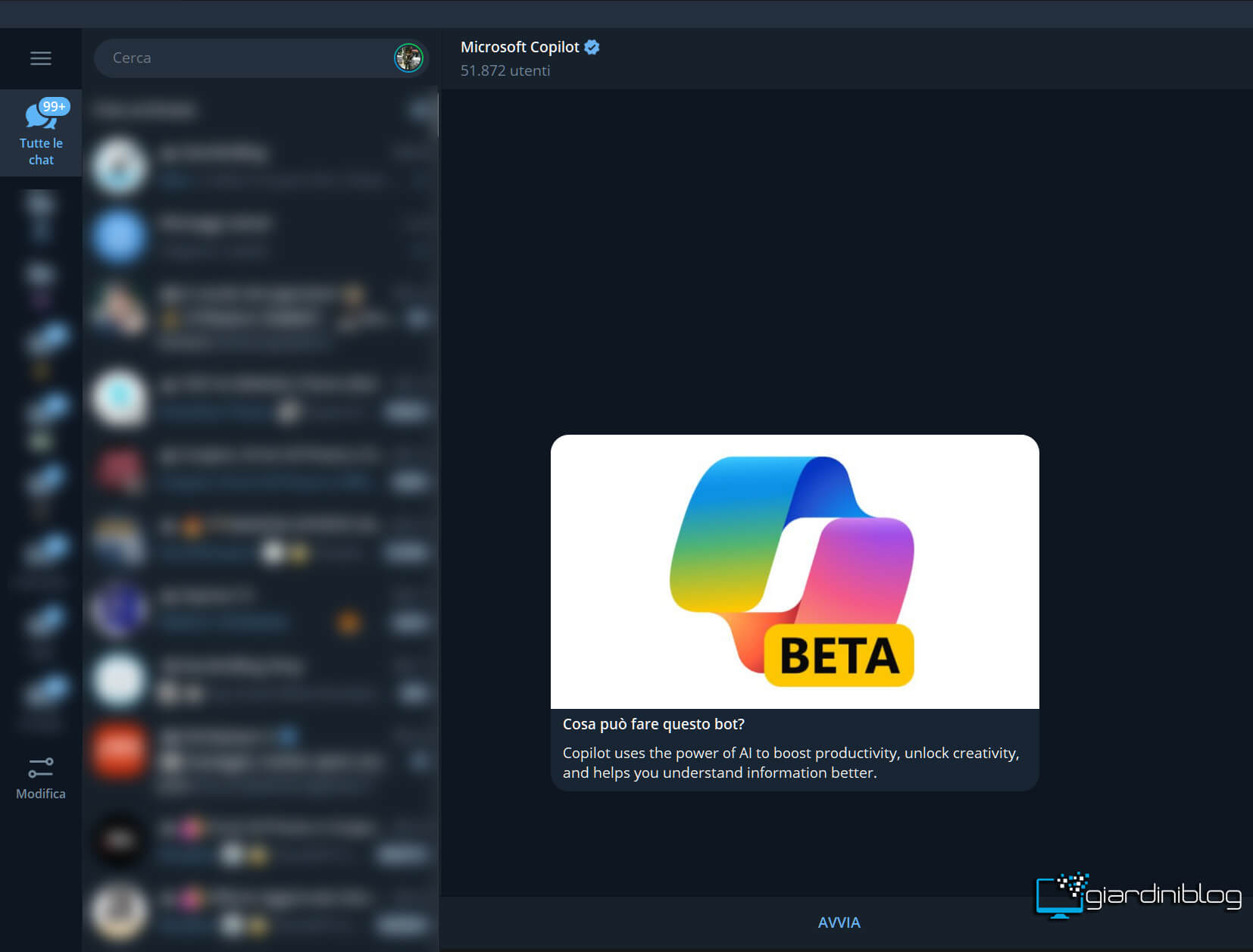
Task: Open the Copilot BETA logo image
Action: [795, 572]
